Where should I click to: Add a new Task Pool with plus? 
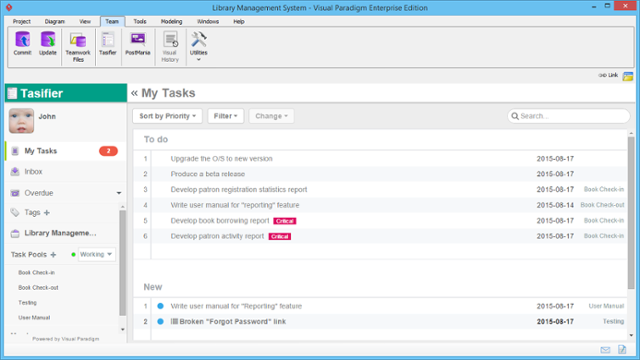53,255
